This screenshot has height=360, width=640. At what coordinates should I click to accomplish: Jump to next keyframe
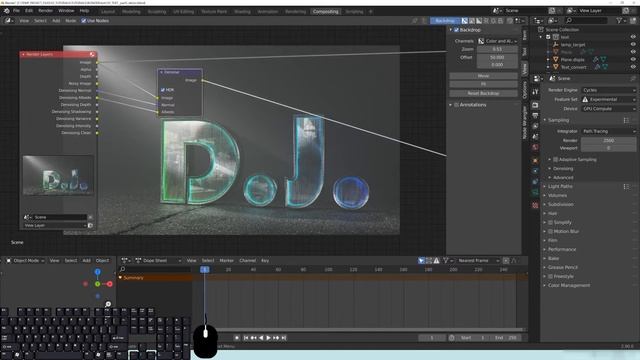click(x=276, y=338)
